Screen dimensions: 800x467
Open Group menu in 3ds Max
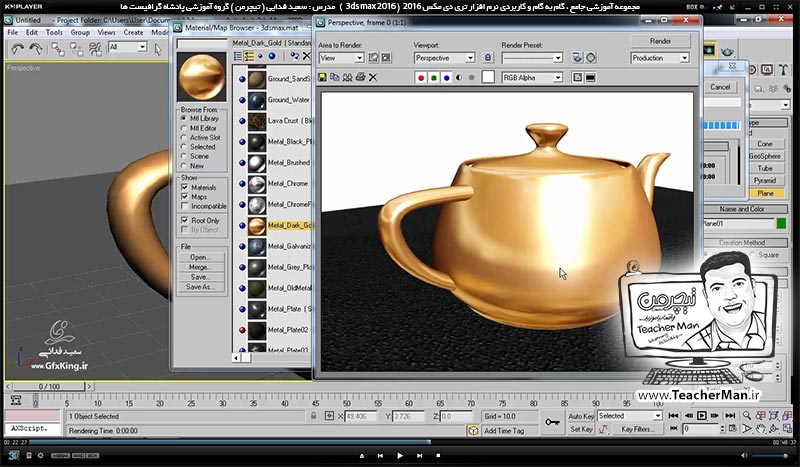pos(80,32)
